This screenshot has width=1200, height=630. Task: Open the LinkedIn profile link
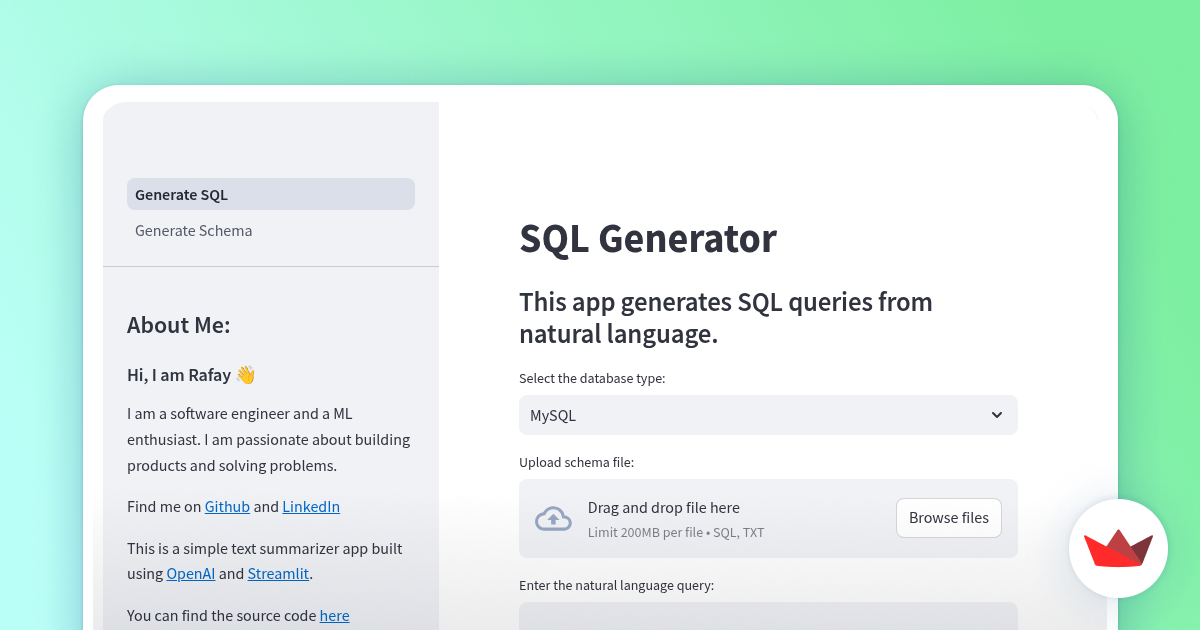(x=311, y=506)
